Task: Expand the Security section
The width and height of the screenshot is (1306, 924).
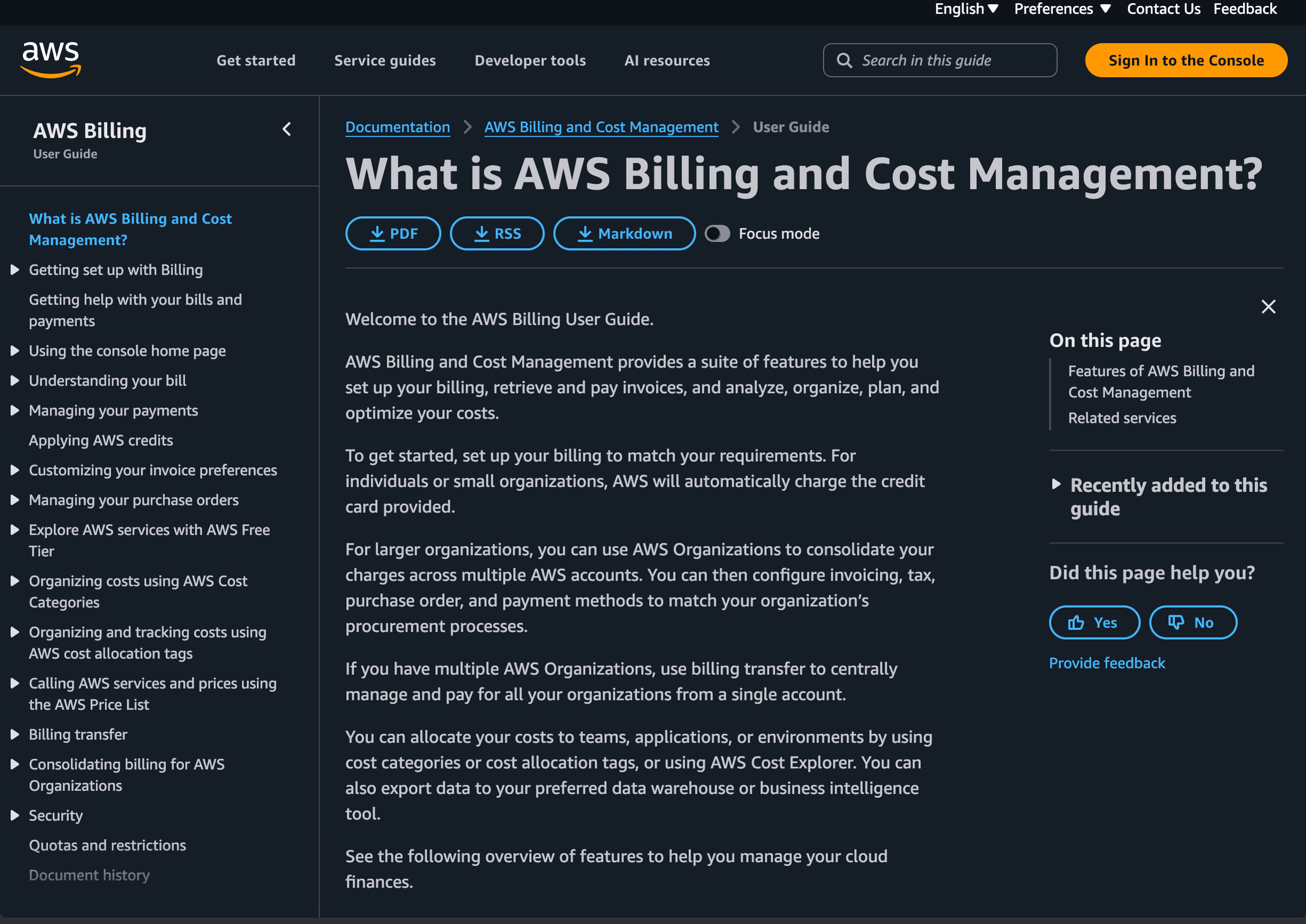Action: point(15,815)
